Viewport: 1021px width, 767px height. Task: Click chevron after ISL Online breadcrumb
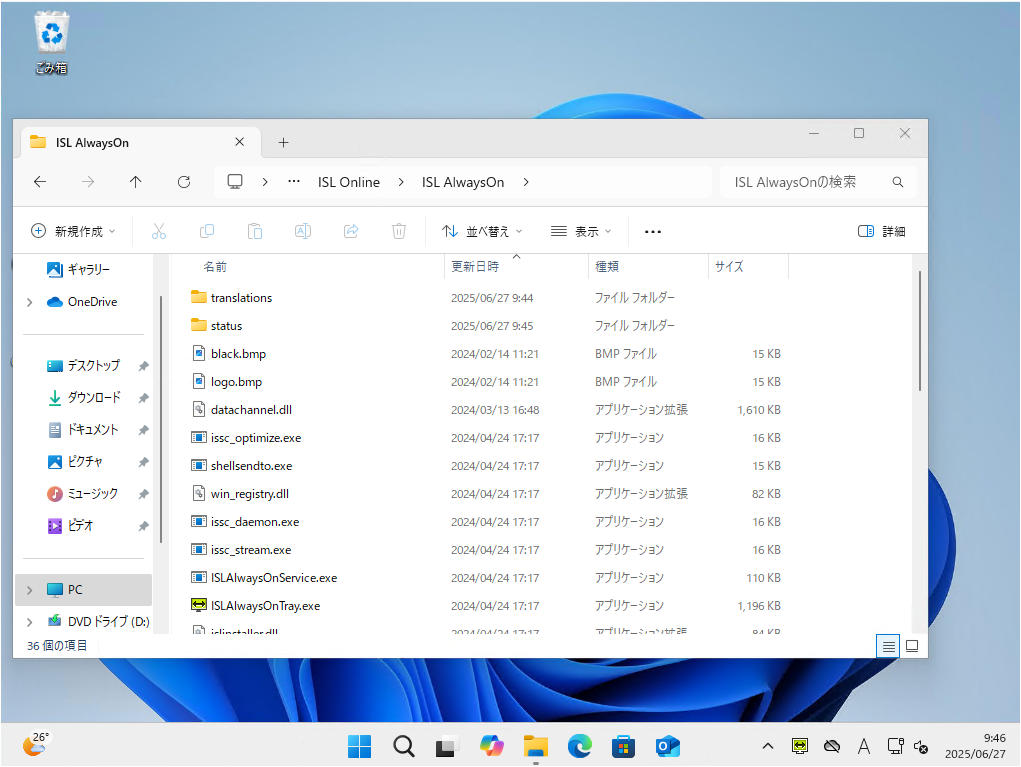pos(400,182)
